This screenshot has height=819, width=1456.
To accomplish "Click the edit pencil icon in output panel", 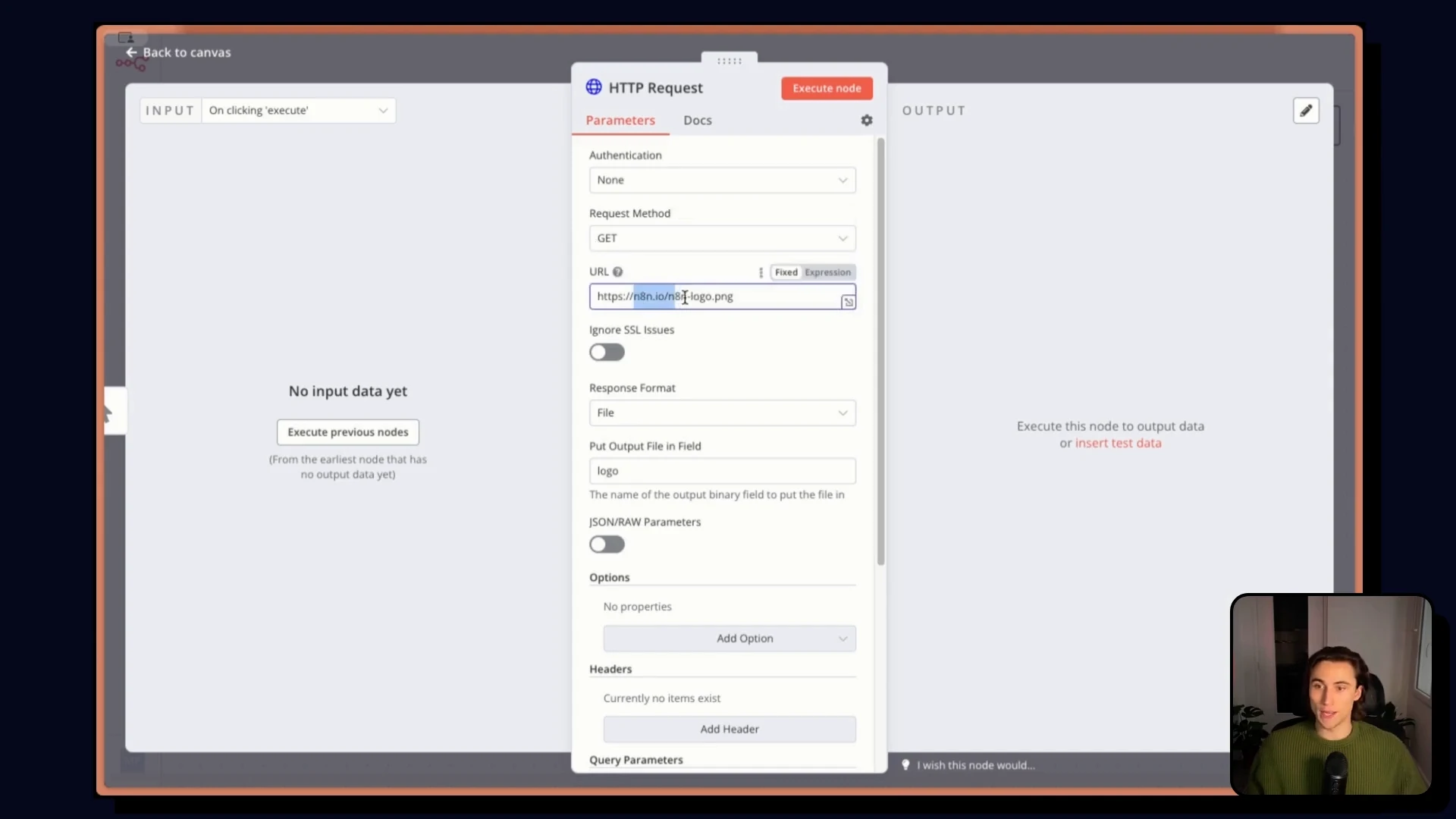I will (1306, 111).
